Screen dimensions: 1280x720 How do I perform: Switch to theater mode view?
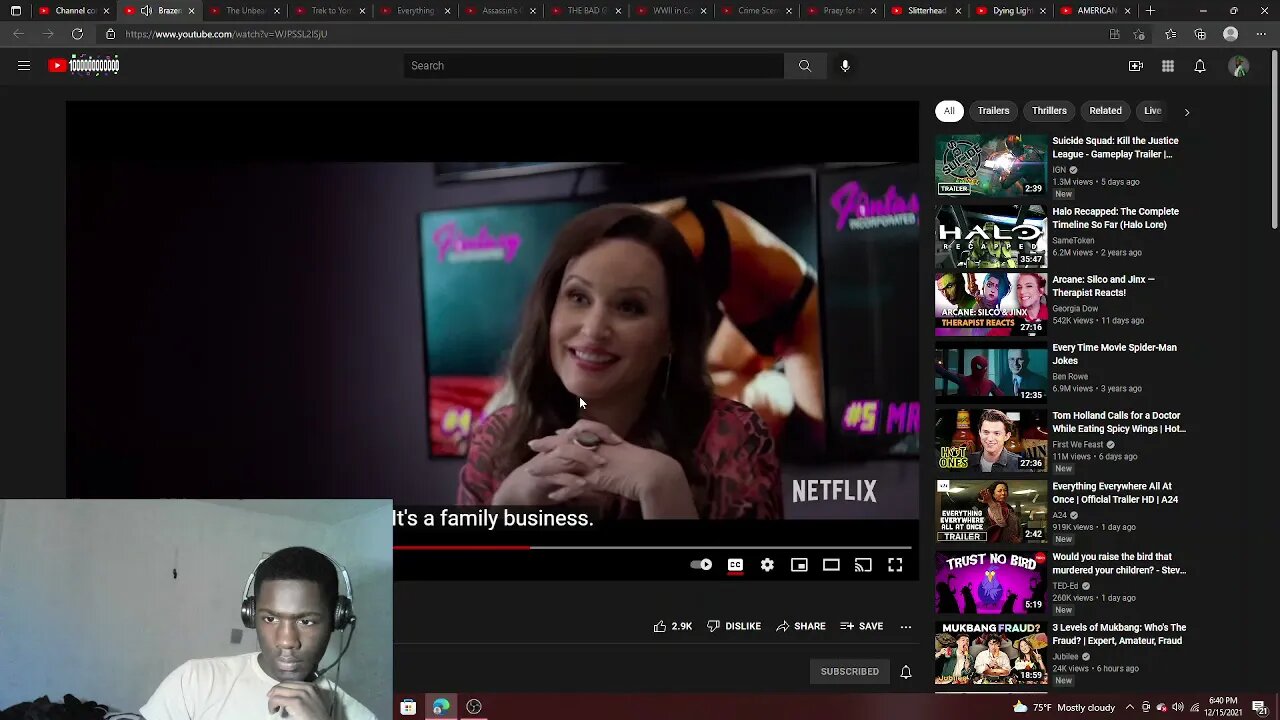pos(831,565)
